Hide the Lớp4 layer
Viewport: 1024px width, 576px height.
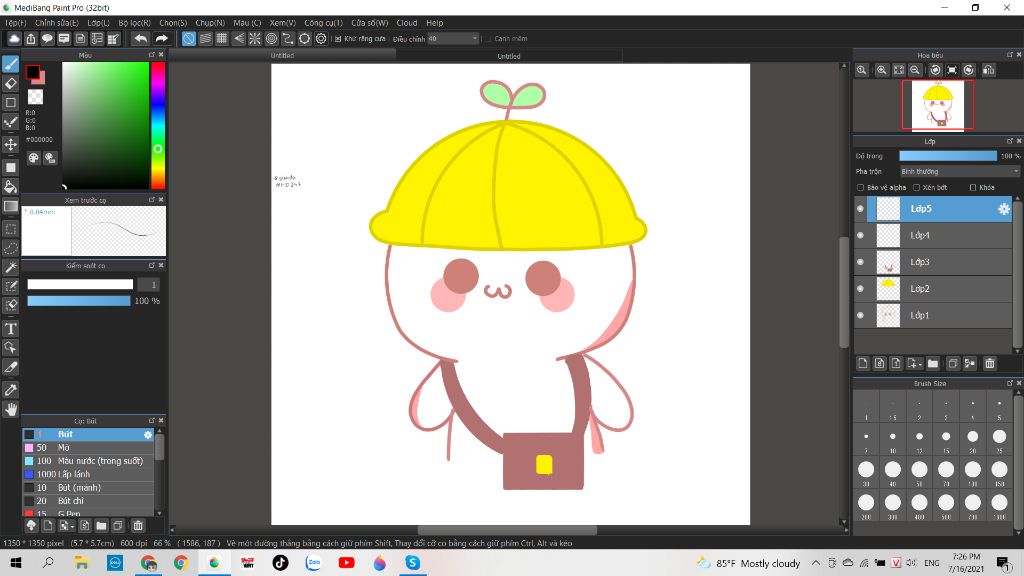tap(860, 235)
